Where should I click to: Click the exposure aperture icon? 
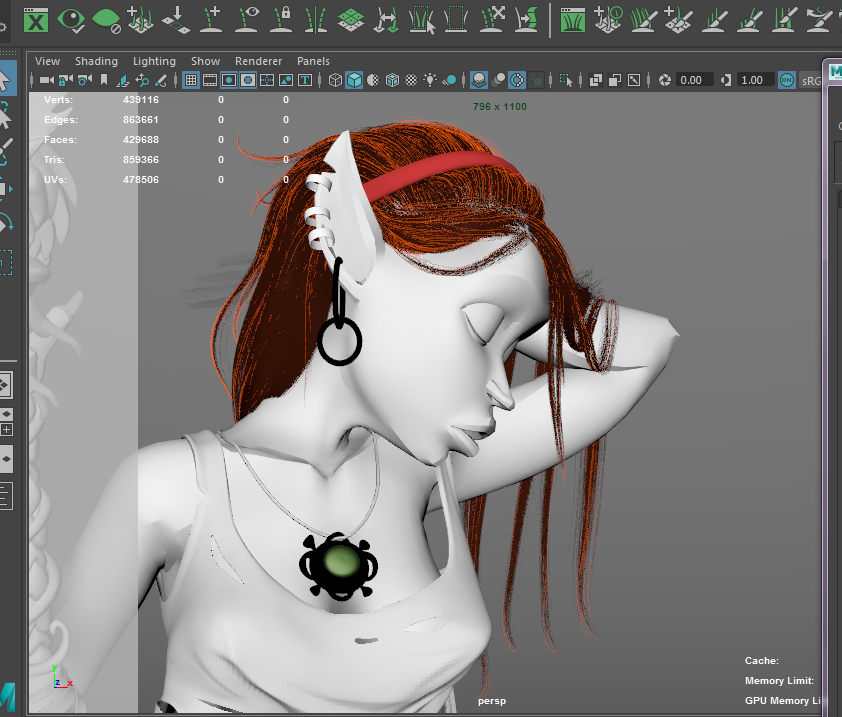tap(665, 81)
